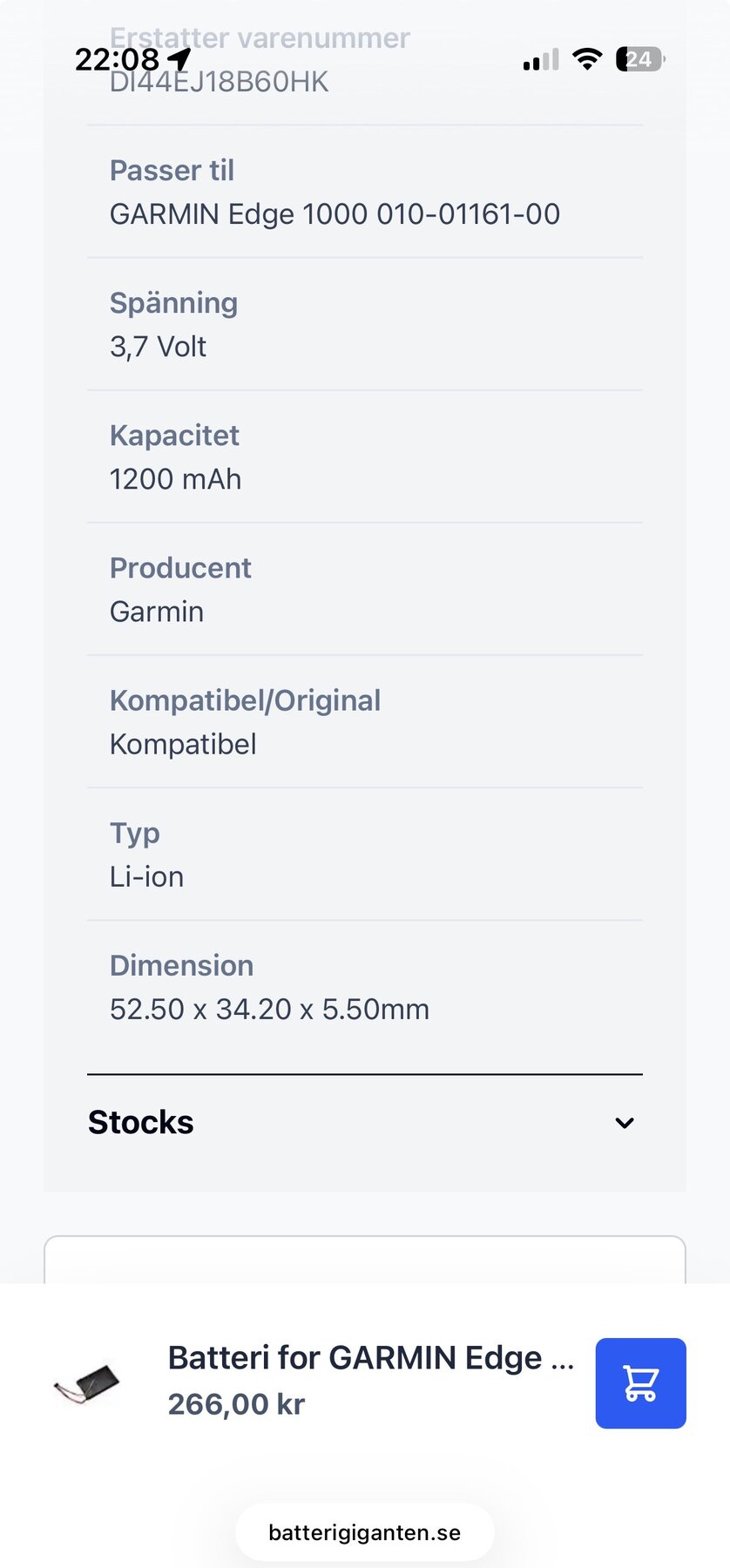This screenshot has height=1568, width=730.
Task: Tap the battery level indicator
Action: (x=639, y=59)
